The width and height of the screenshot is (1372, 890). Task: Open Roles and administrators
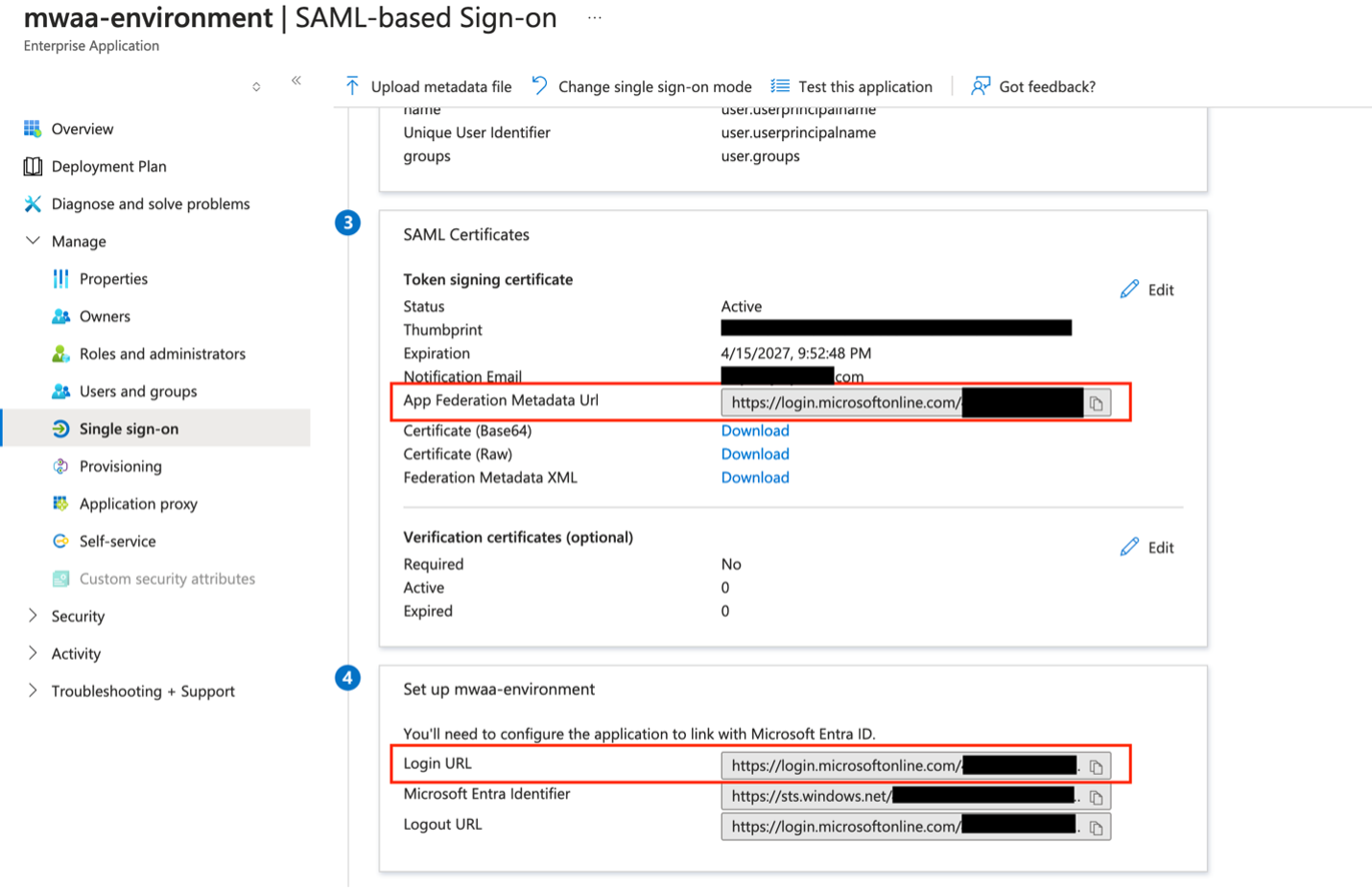coord(162,353)
